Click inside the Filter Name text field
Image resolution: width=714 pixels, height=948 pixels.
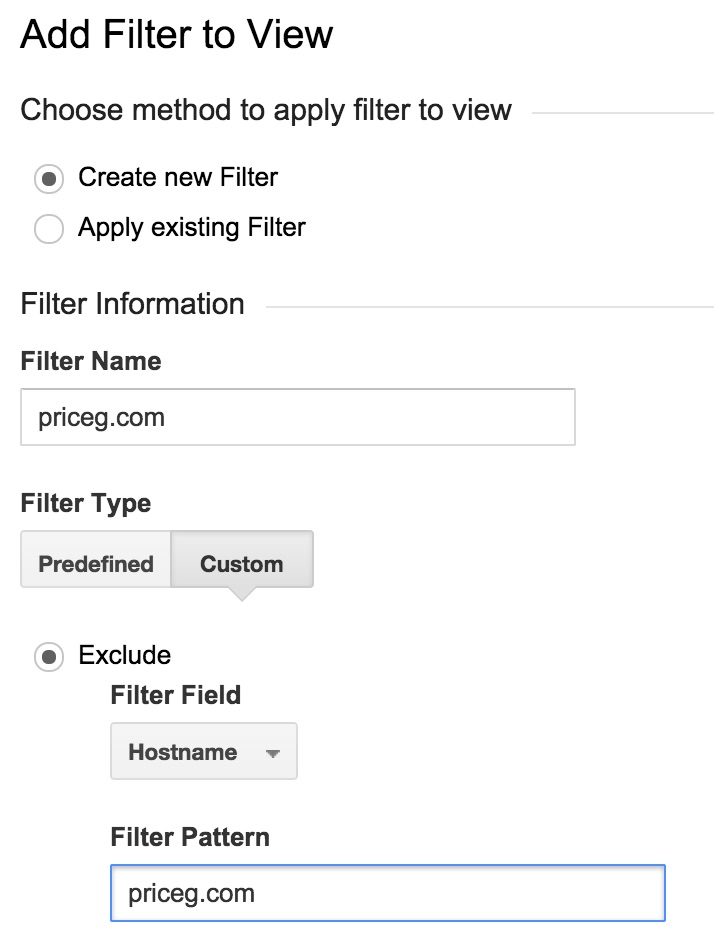point(298,417)
